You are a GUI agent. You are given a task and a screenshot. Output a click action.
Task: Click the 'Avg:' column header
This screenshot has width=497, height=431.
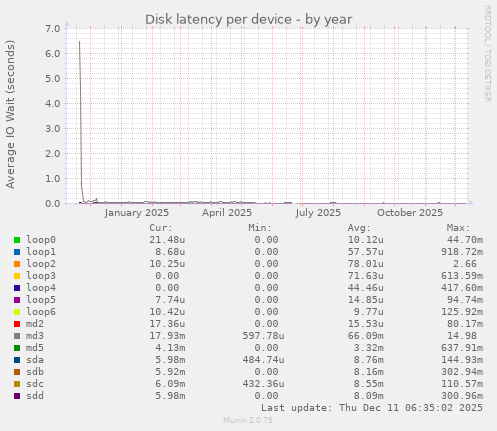click(x=359, y=228)
